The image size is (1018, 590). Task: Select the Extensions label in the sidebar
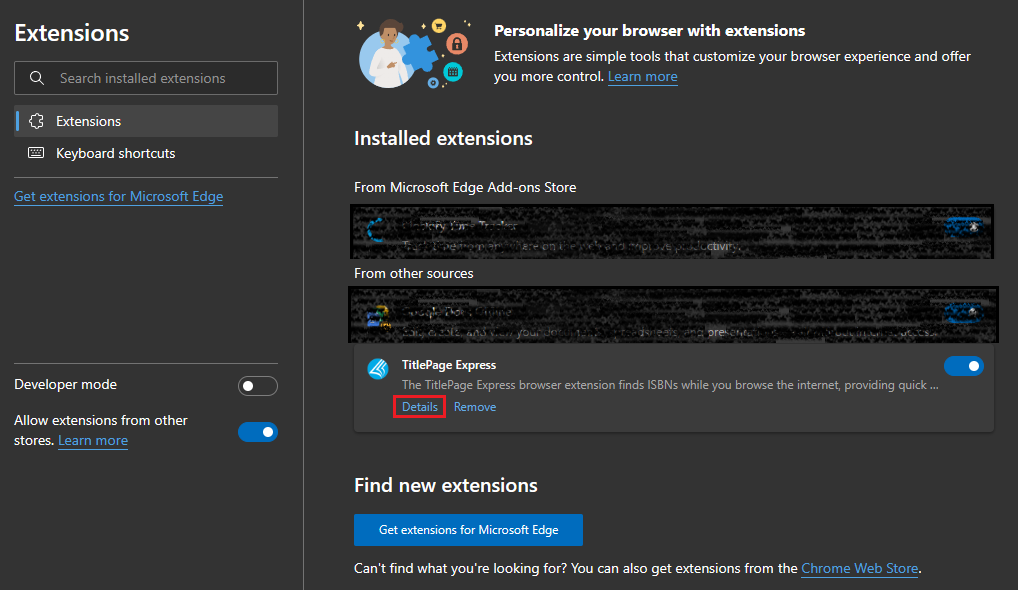click(88, 121)
